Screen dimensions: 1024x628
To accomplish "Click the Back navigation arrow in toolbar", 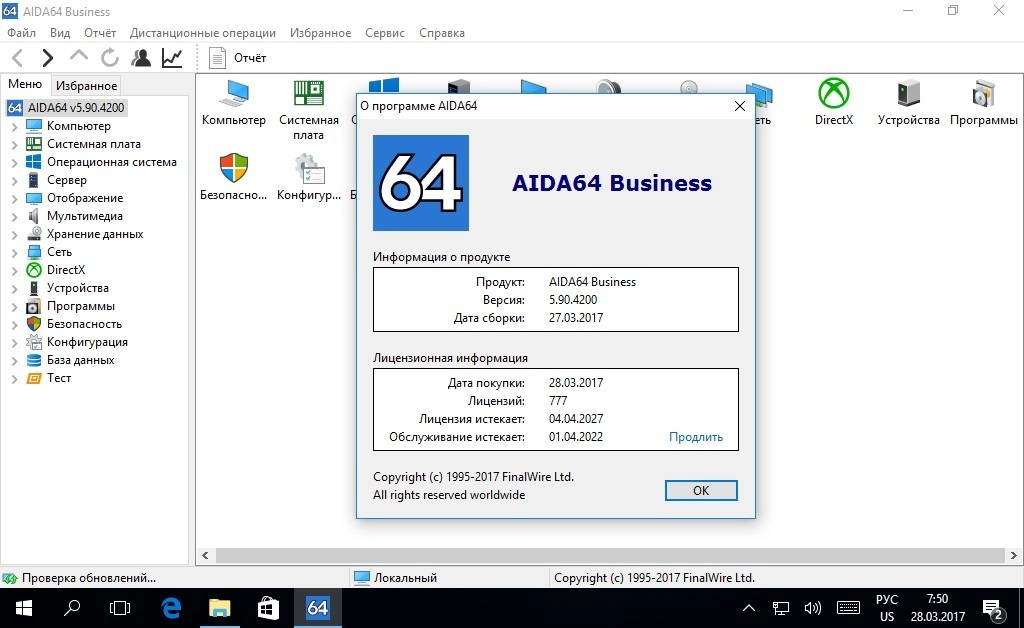I will tap(18, 58).
